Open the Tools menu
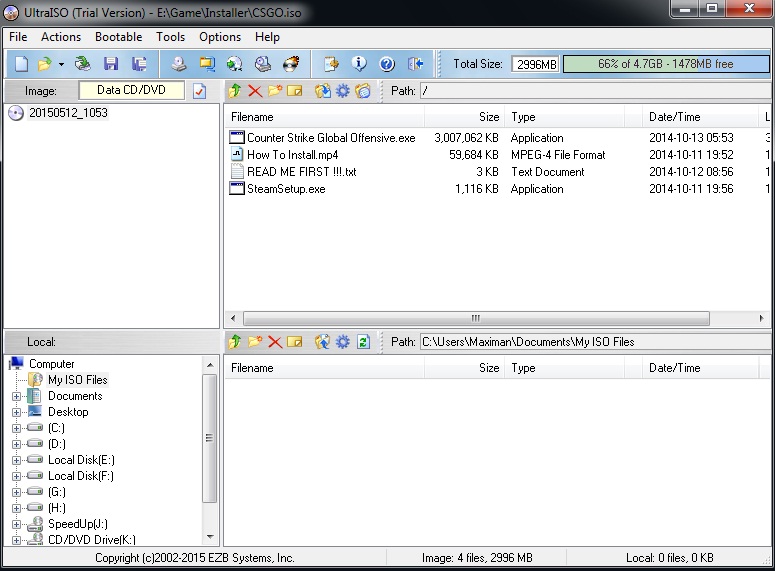Viewport: 775px width, 571px height. (171, 37)
